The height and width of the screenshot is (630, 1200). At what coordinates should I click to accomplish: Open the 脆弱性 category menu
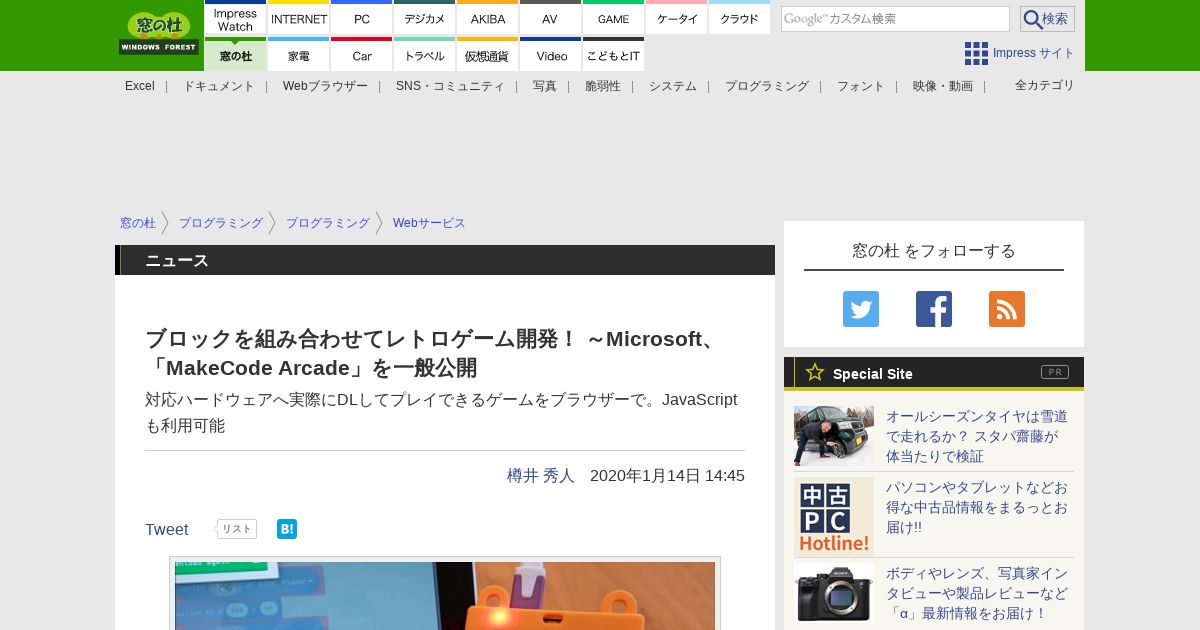click(x=603, y=86)
